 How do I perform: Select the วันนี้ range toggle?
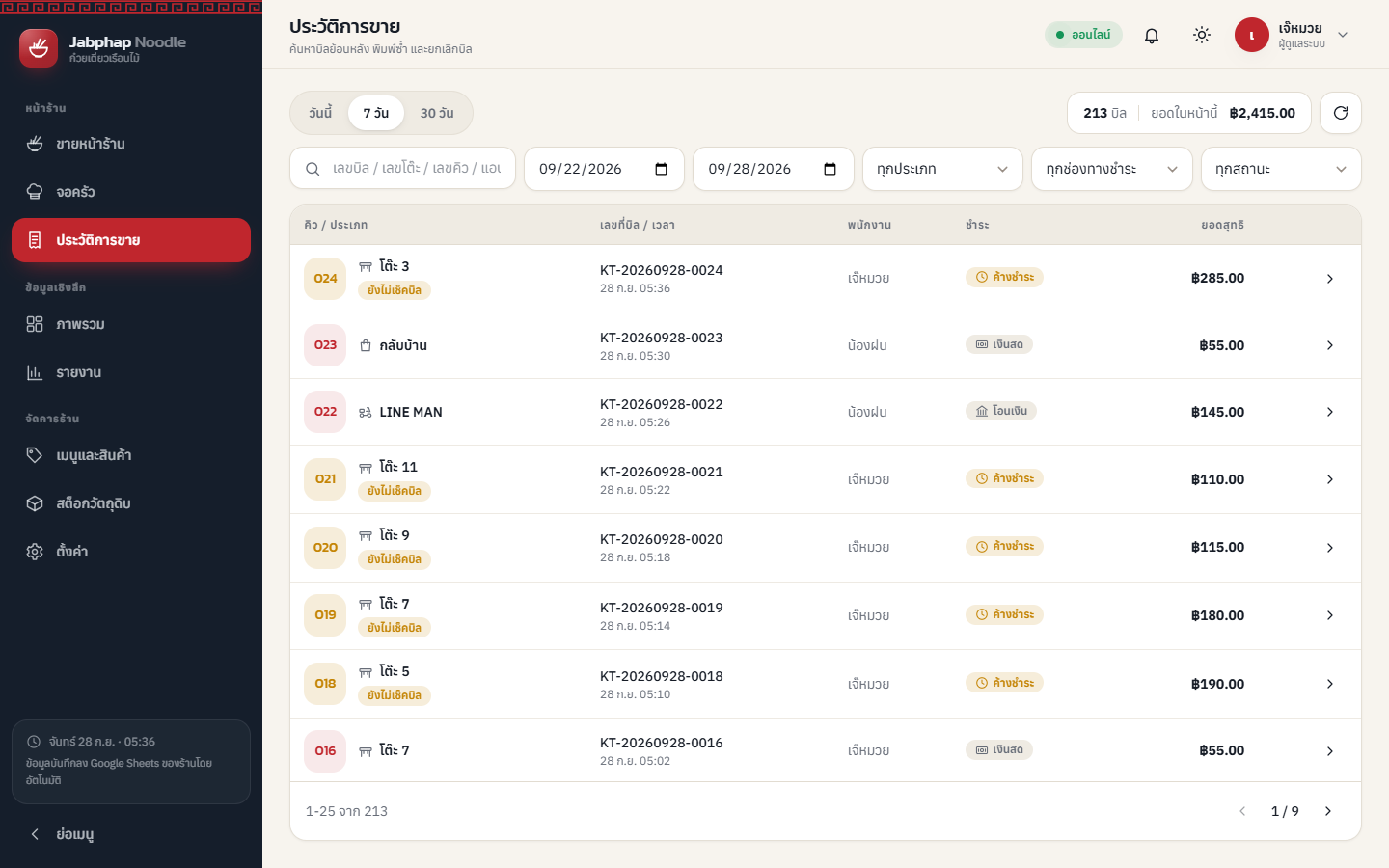[x=320, y=113]
